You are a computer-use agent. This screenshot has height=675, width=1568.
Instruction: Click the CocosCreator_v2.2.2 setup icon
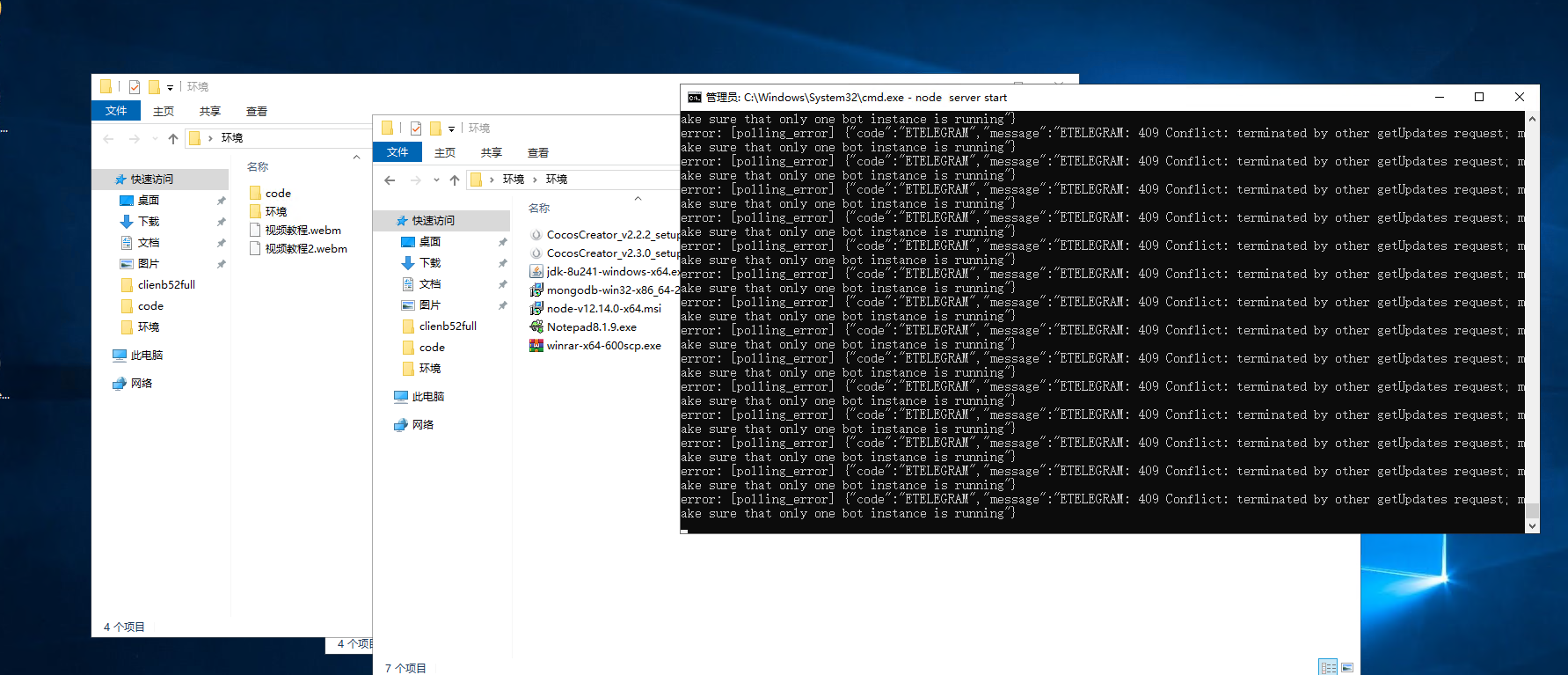pos(536,234)
